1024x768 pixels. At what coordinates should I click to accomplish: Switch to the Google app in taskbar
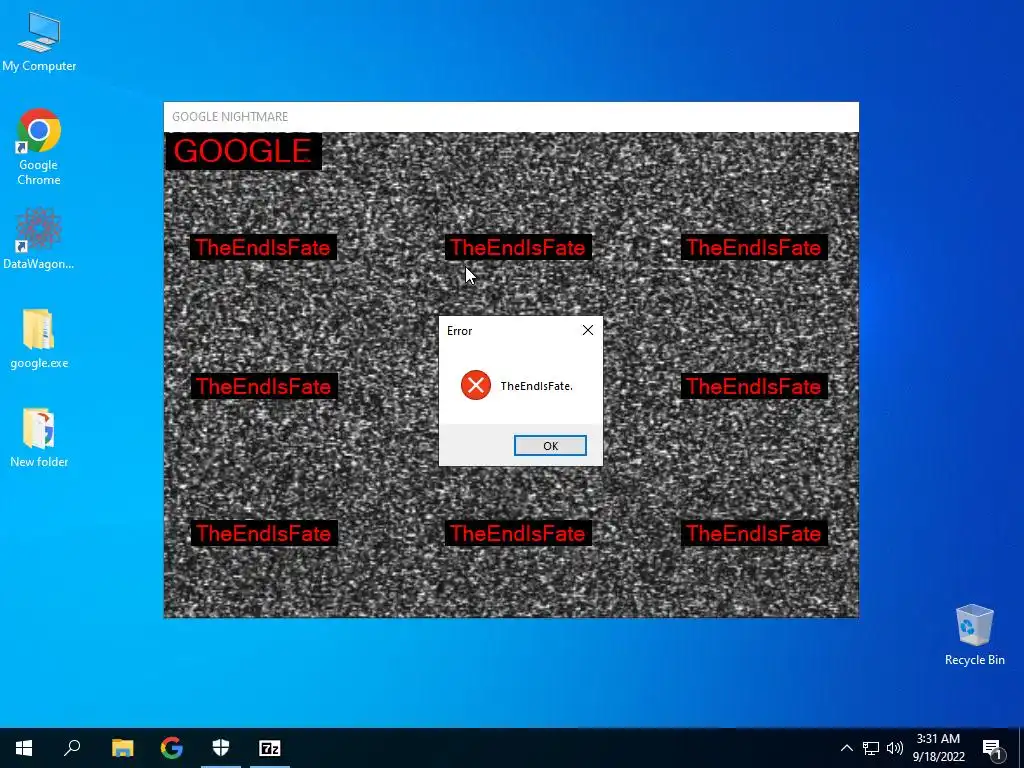click(172, 748)
